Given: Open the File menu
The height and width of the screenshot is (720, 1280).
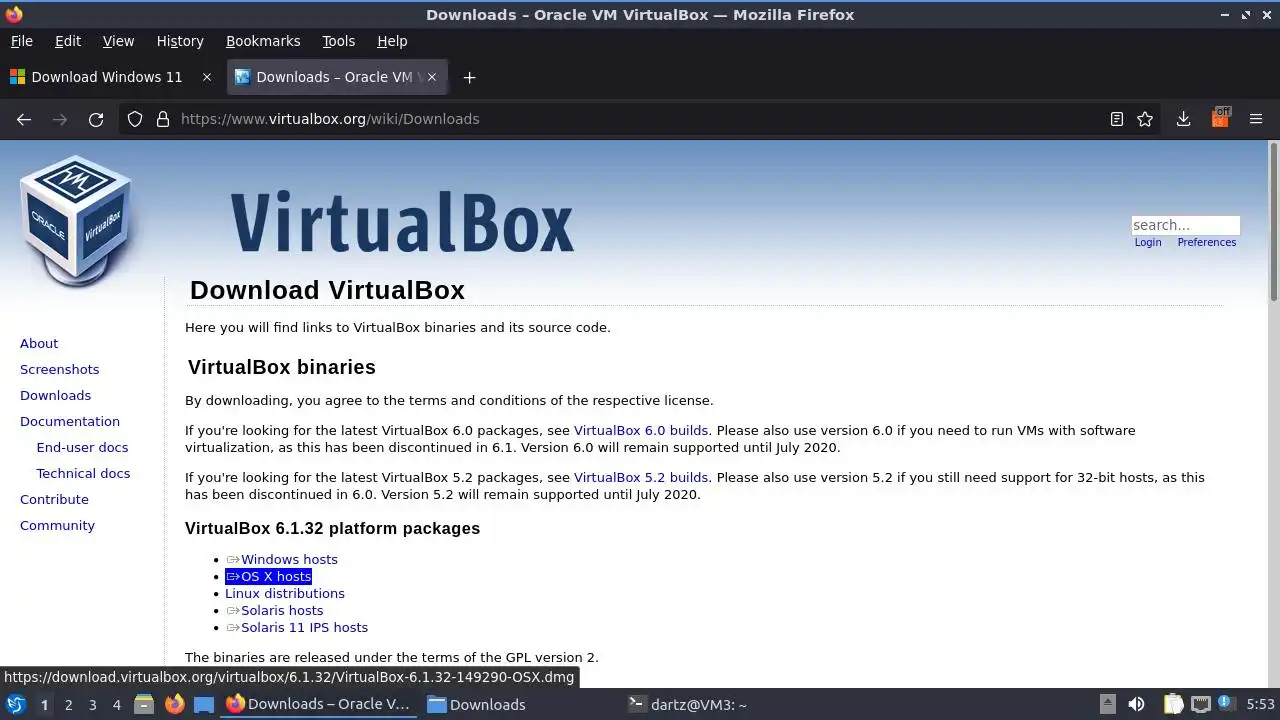Looking at the screenshot, I should 21,41.
